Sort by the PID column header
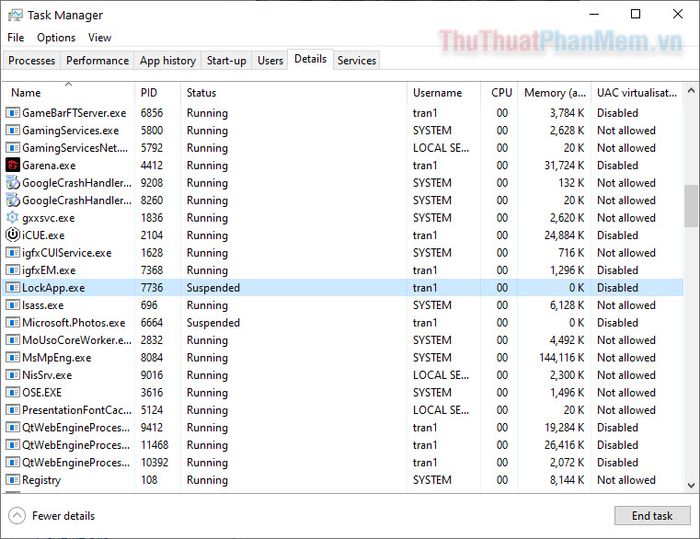This screenshot has height=539, width=700. 158,92
